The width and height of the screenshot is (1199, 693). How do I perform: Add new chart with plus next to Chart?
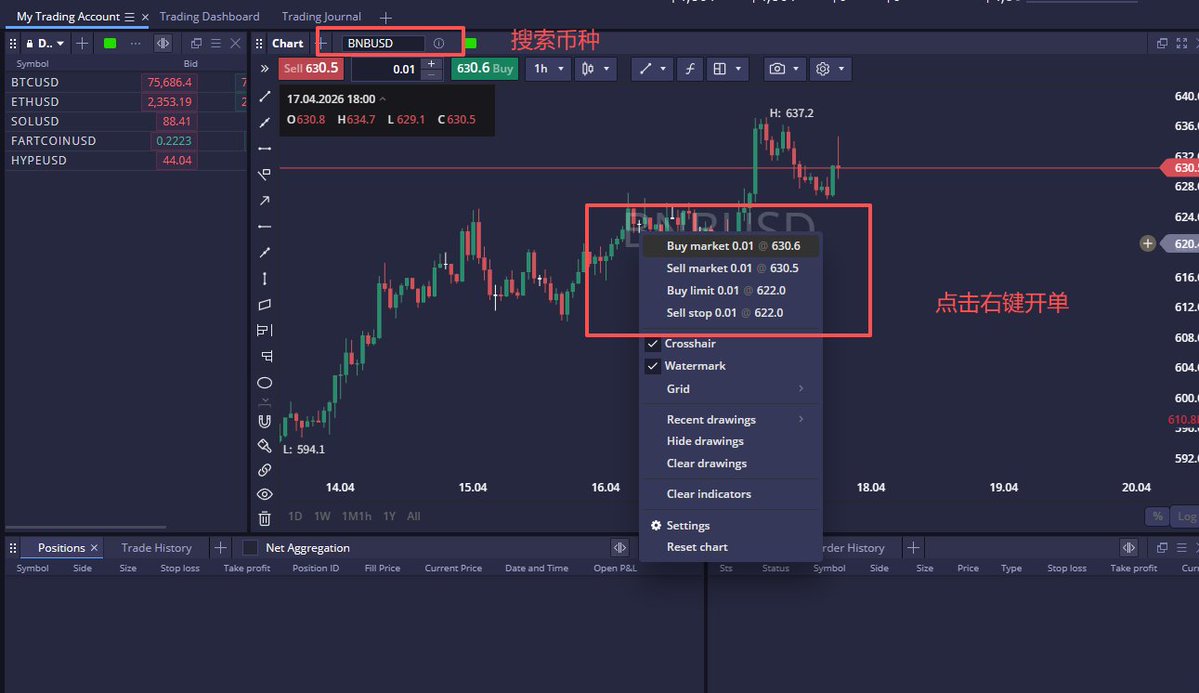[321, 44]
